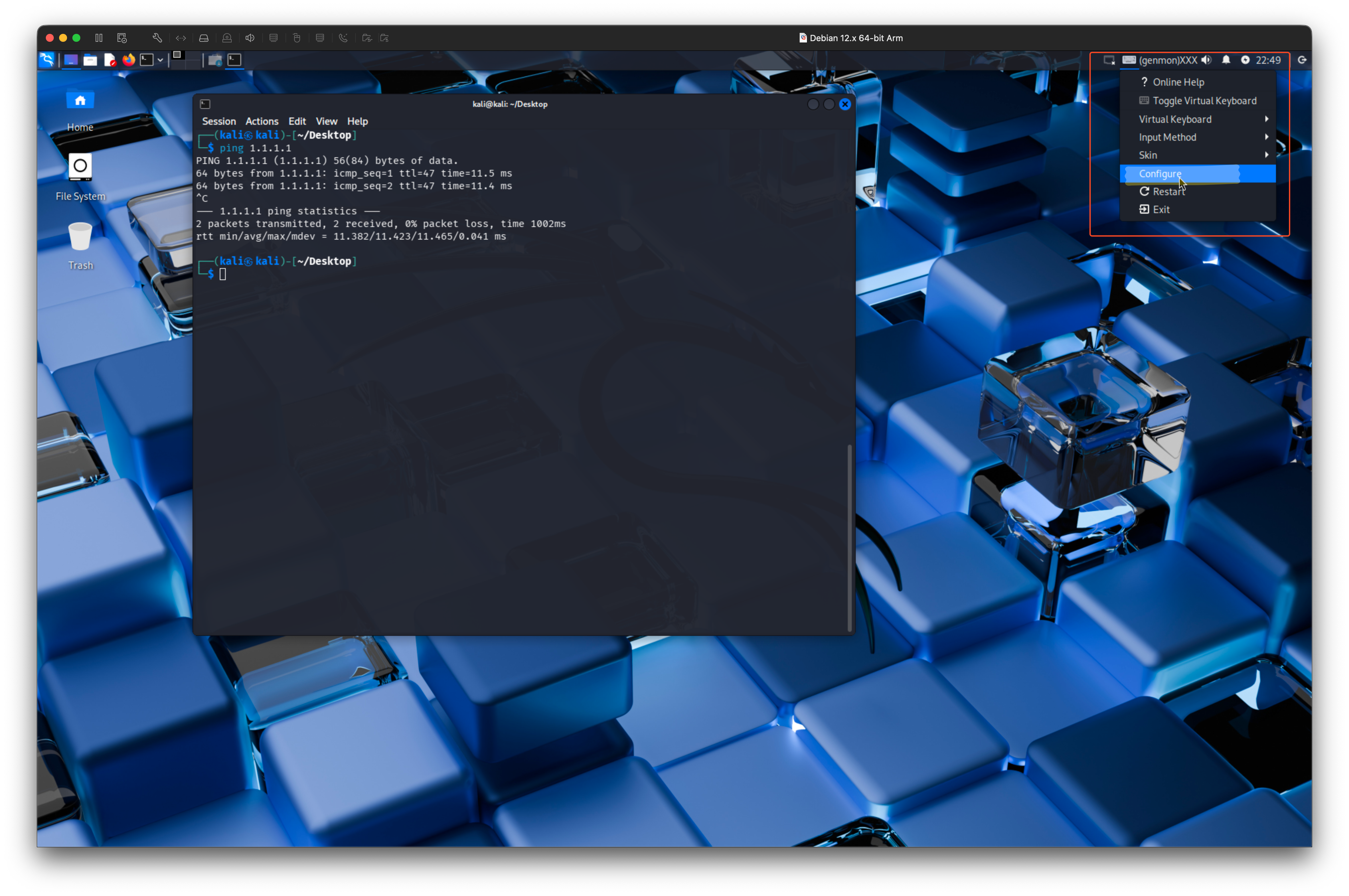This screenshot has height=896, width=1349.
Task: Expand the Skin submenu
Action: tap(1198, 155)
